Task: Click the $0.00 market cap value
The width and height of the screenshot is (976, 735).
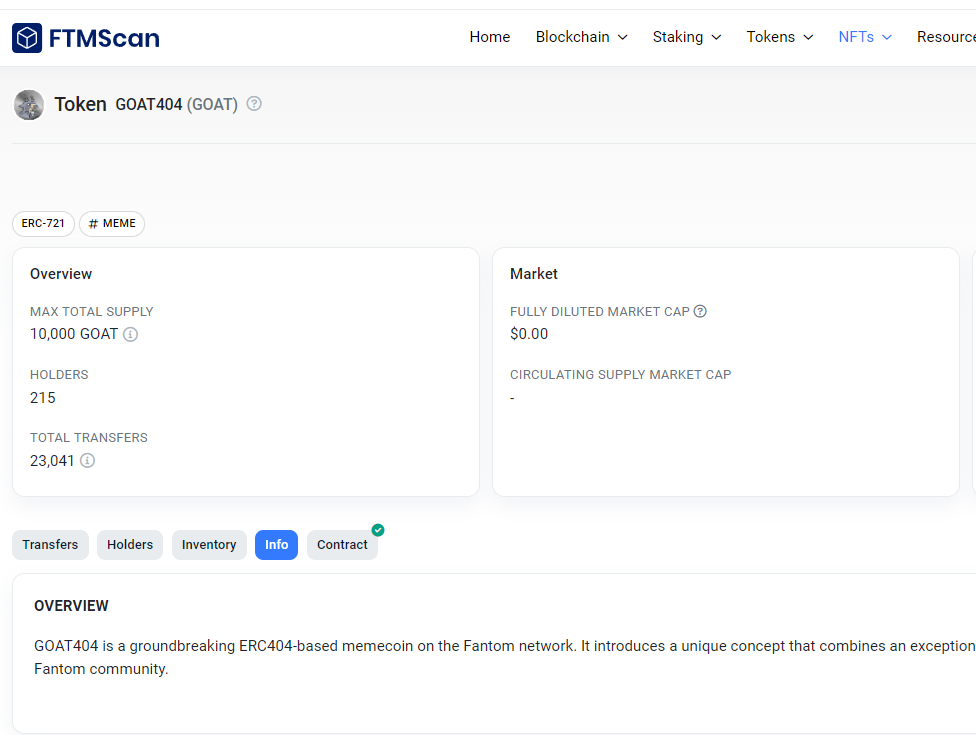Action: pyautogui.click(x=529, y=334)
